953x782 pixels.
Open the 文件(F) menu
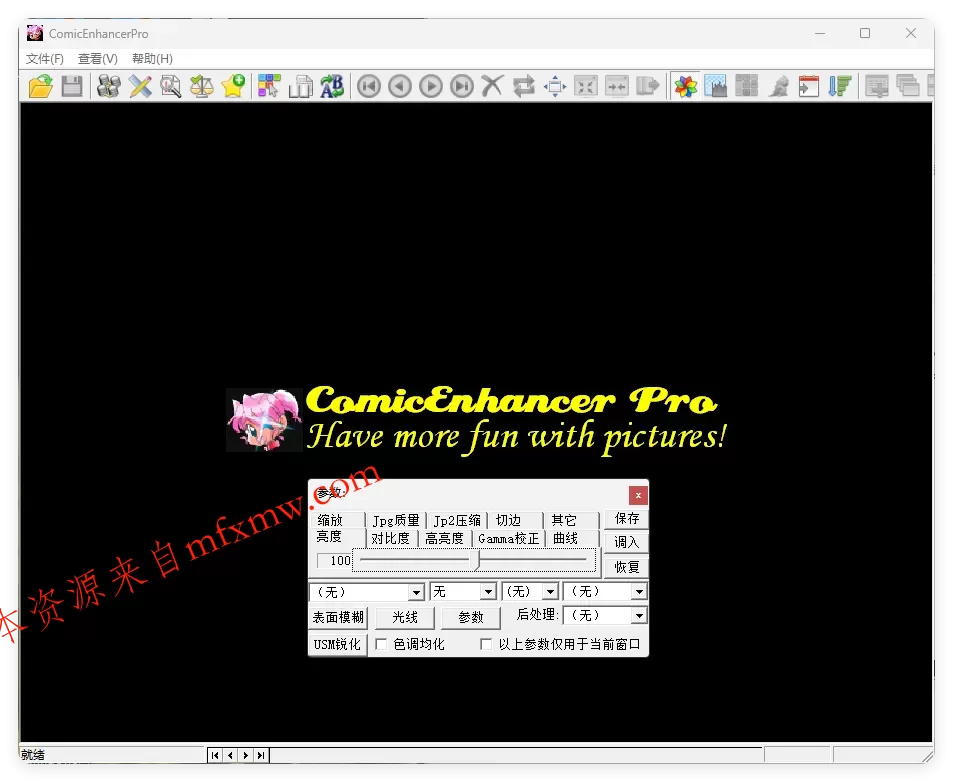44,58
